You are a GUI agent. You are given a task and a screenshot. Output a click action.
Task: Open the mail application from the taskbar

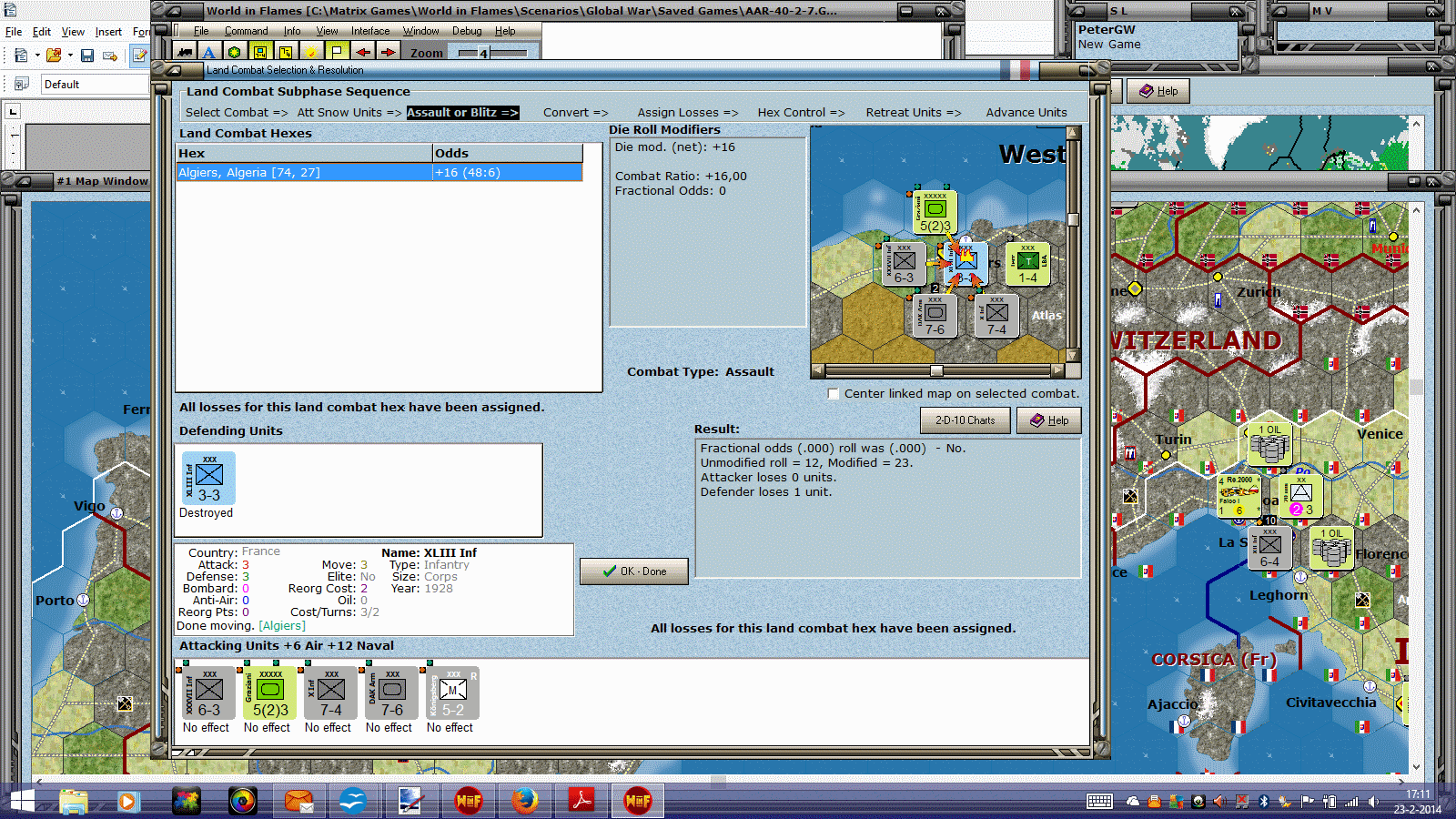[298, 801]
